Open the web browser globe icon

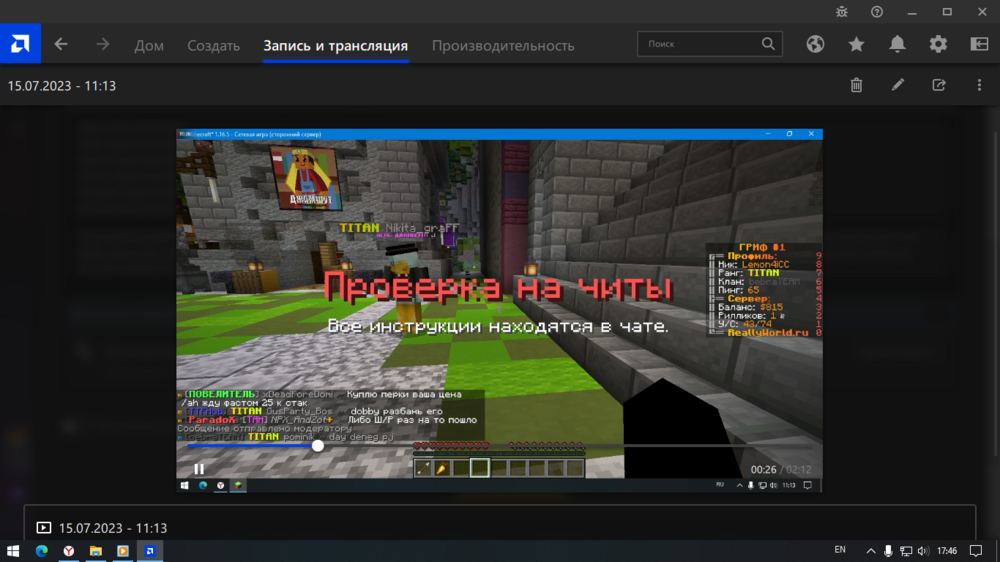click(815, 44)
